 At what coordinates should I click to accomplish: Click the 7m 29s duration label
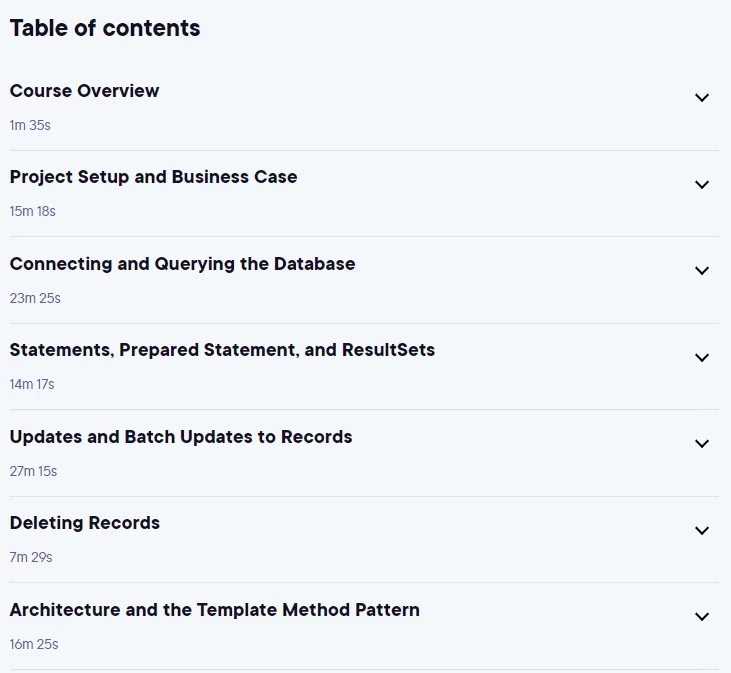point(31,557)
